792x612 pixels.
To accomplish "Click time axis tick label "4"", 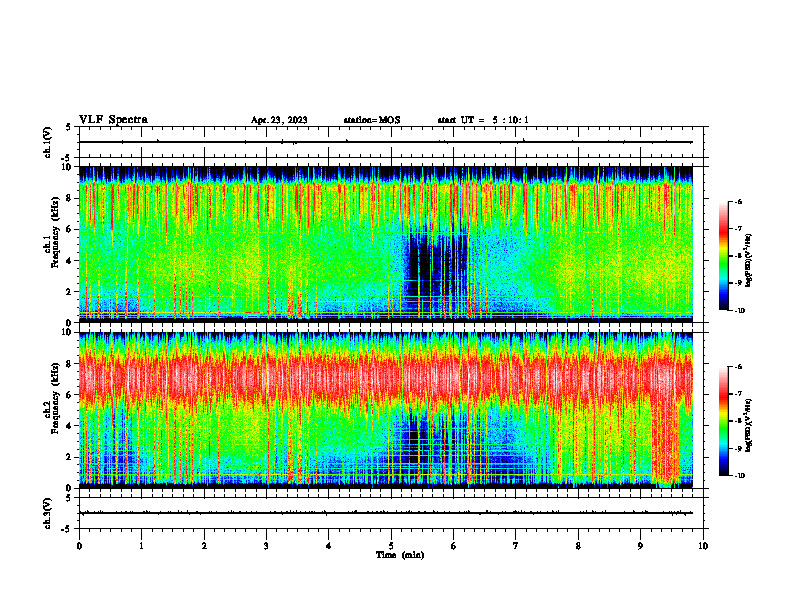I will pyautogui.click(x=329, y=546).
